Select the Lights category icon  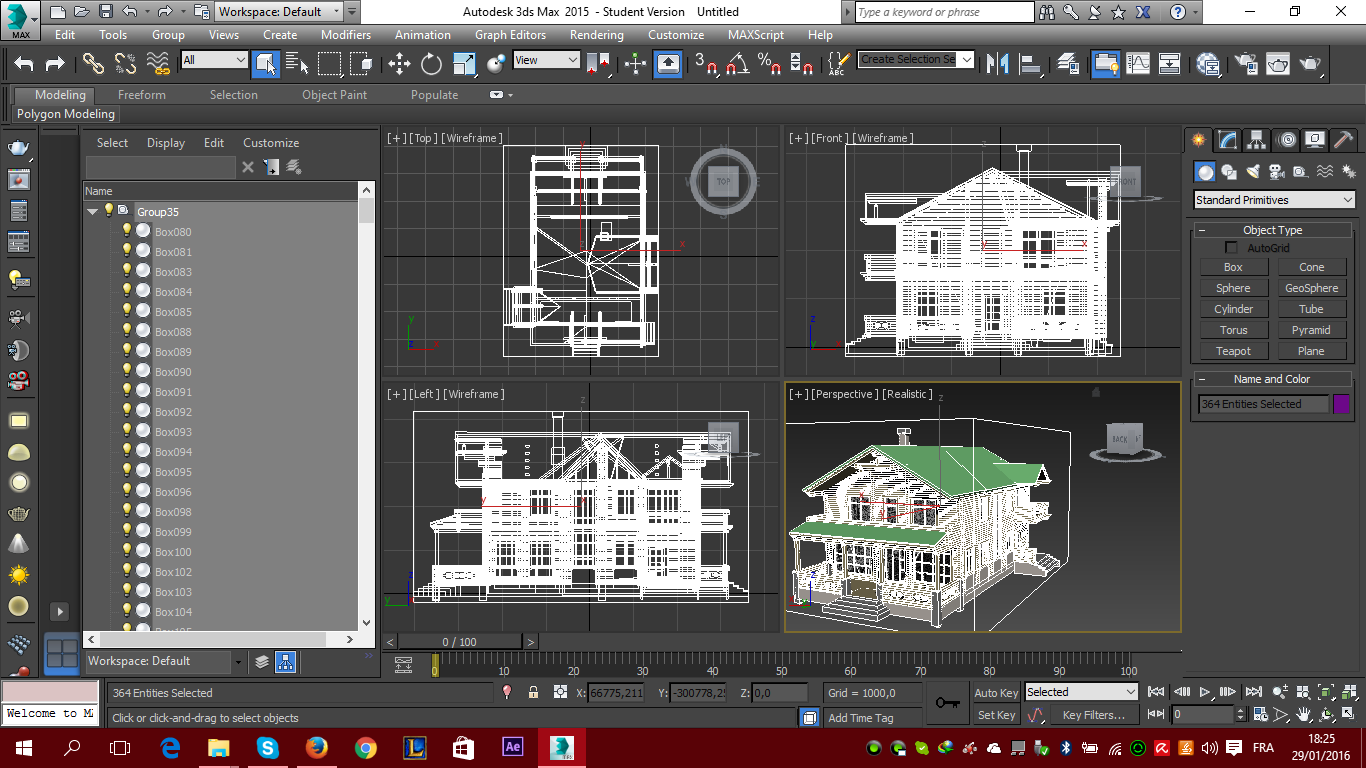pyautogui.click(x=1253, y=172)
